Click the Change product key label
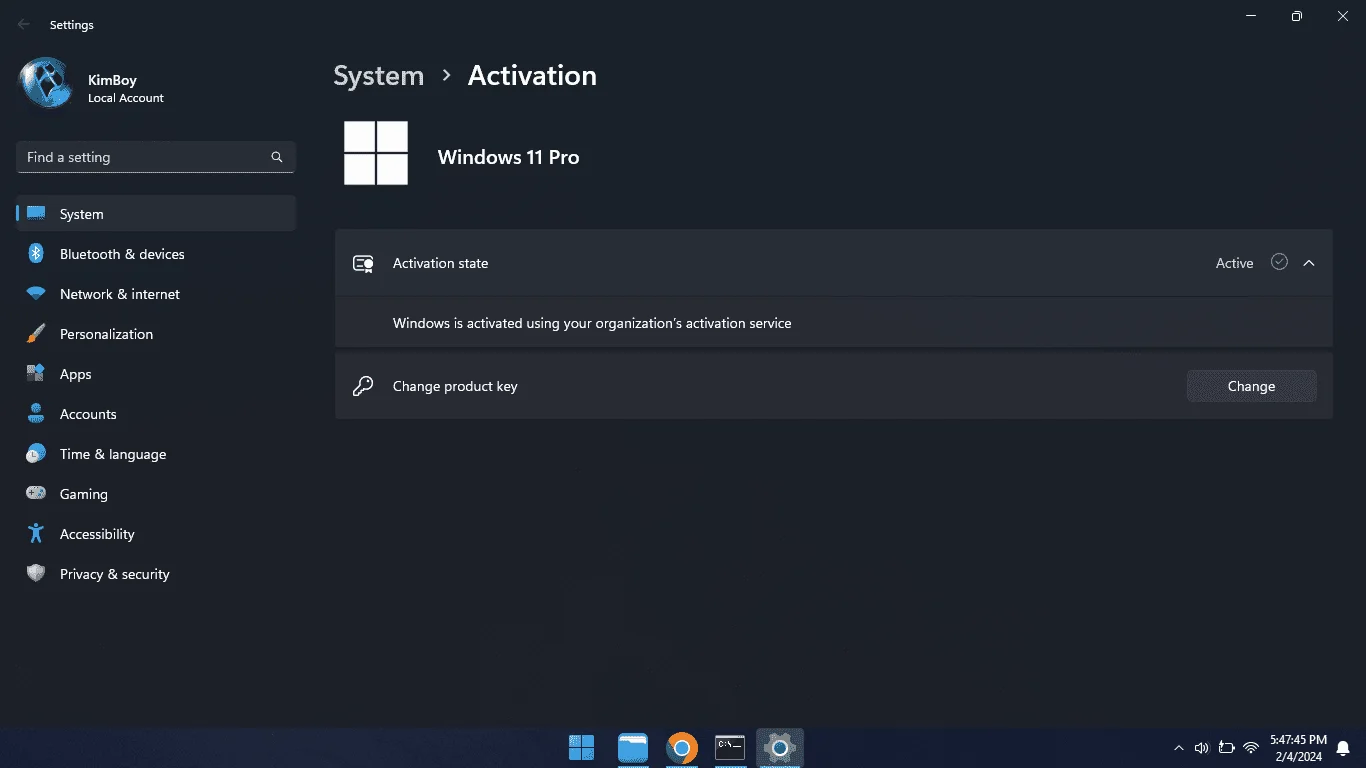Screen dimensions: 1366x768 coord(455,386)
